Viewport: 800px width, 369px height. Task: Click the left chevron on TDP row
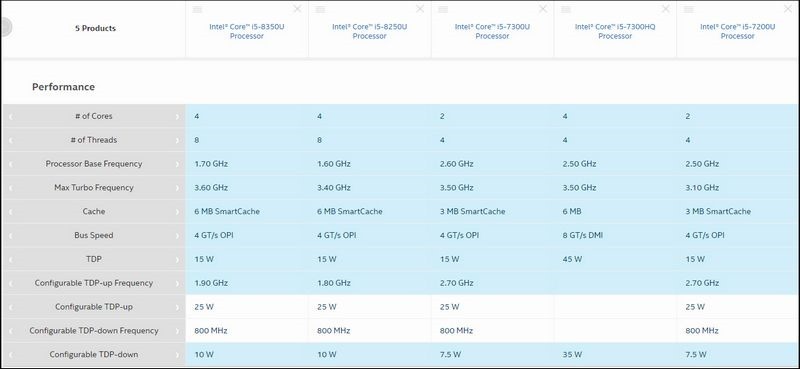[11, 259]
